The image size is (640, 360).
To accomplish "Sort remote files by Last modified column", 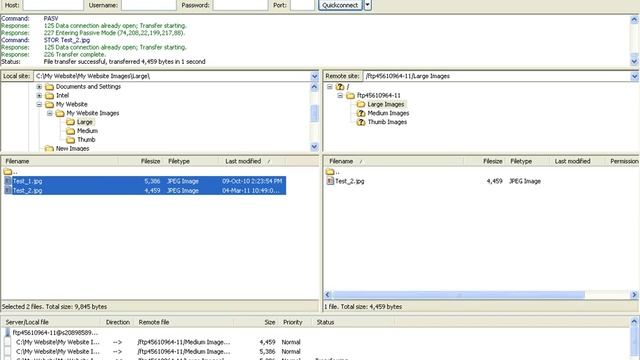I will (576, 161).
